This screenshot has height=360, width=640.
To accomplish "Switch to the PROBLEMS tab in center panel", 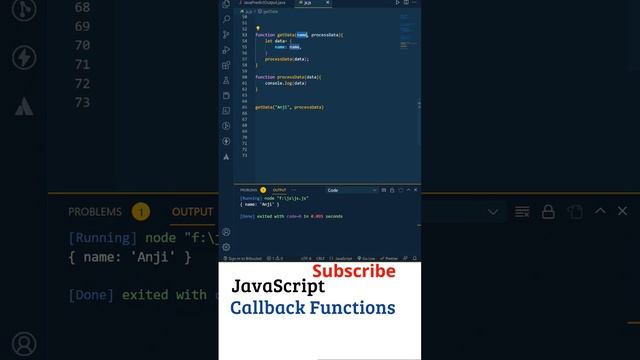I will click(249, 190).
